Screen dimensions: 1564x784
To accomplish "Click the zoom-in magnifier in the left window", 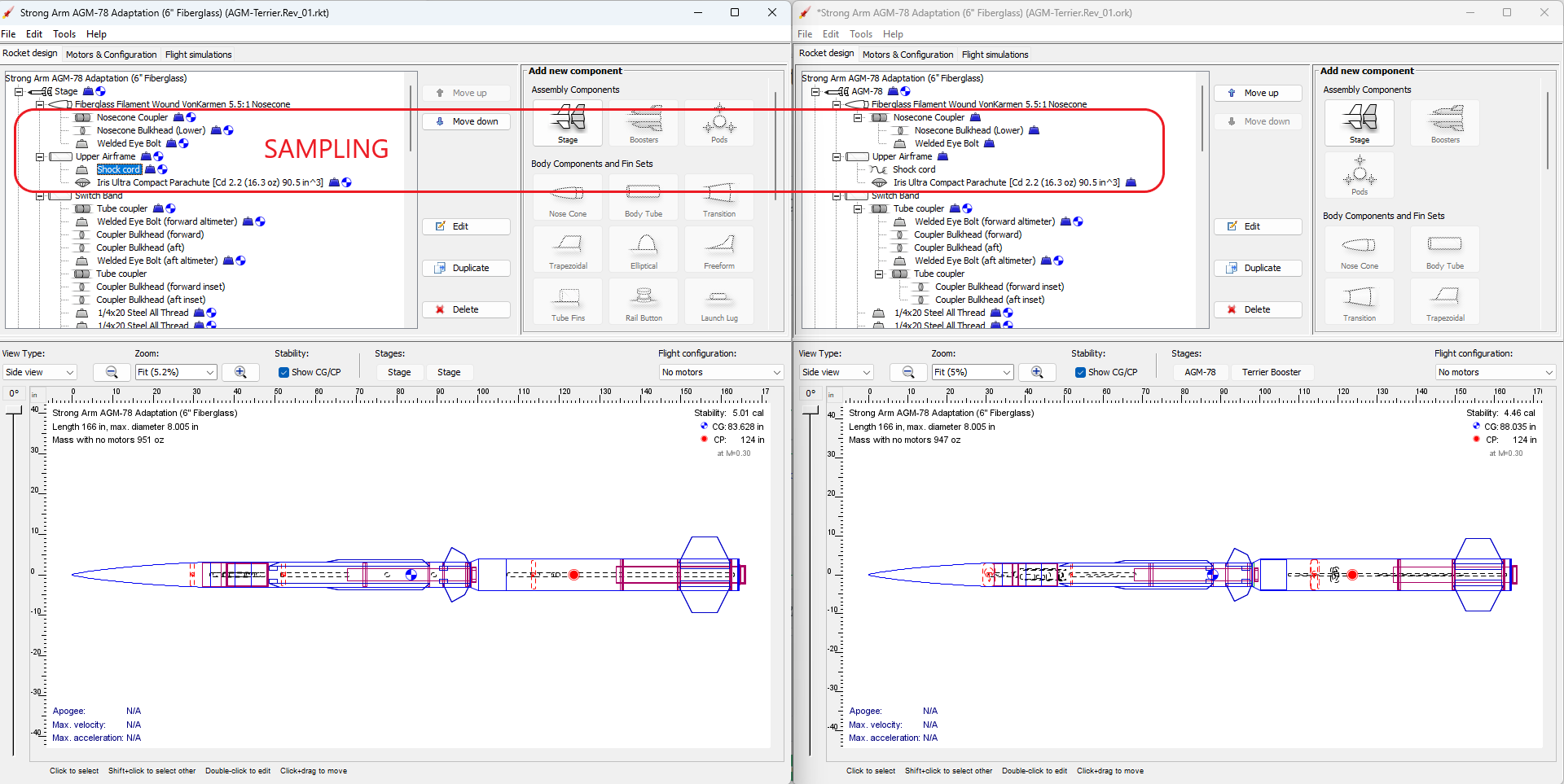I will tap(240, 372).
